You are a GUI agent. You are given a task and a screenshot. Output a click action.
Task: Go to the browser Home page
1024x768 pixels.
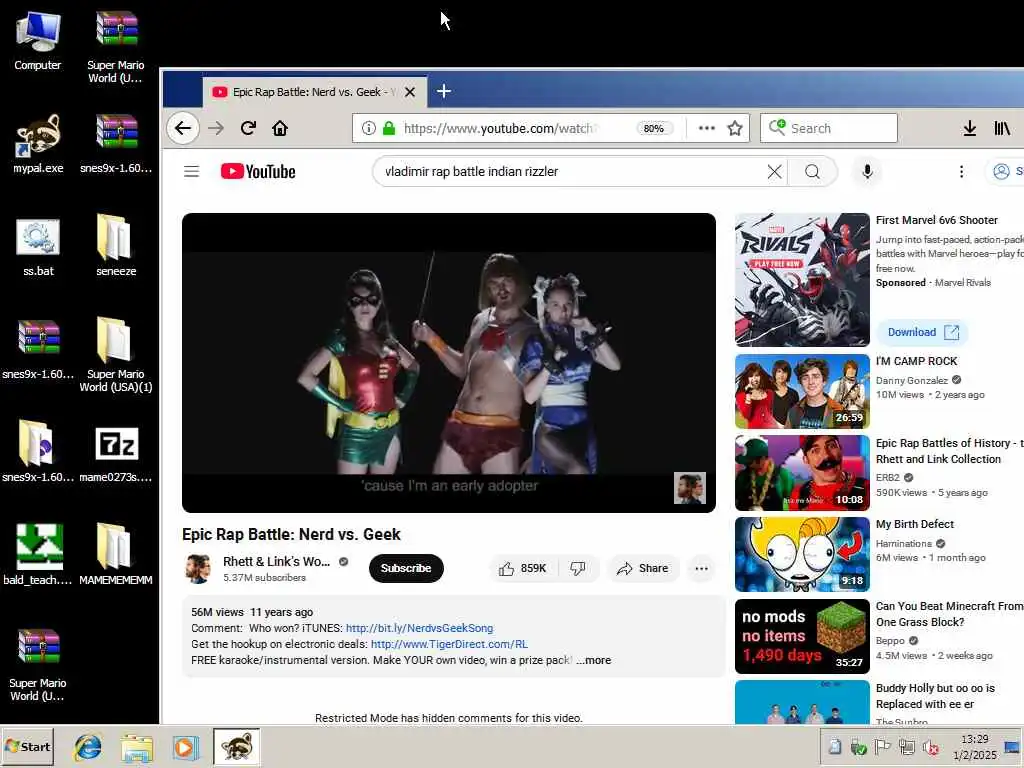(280, 128)
